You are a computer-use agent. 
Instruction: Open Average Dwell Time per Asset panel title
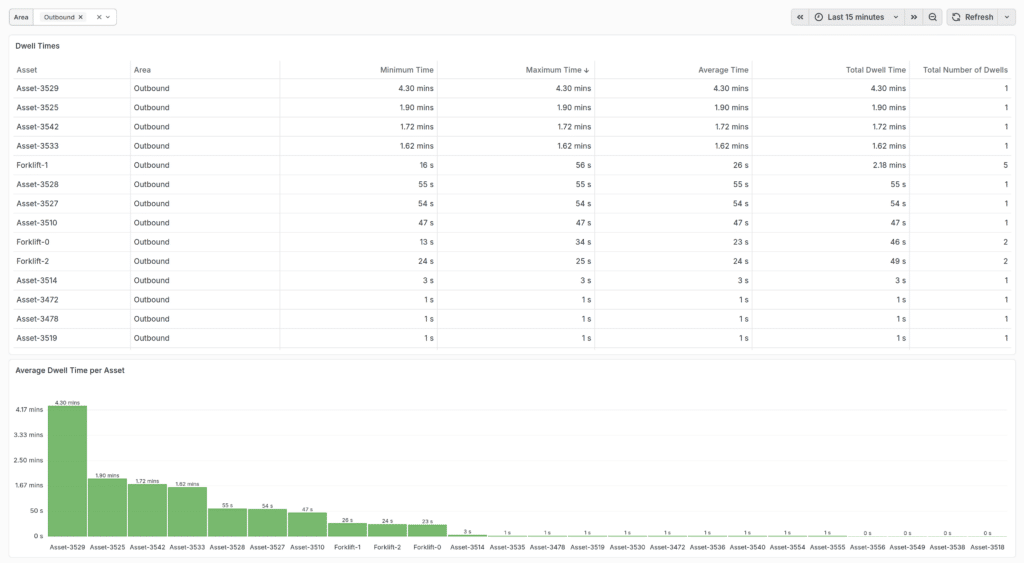(70, 370)
